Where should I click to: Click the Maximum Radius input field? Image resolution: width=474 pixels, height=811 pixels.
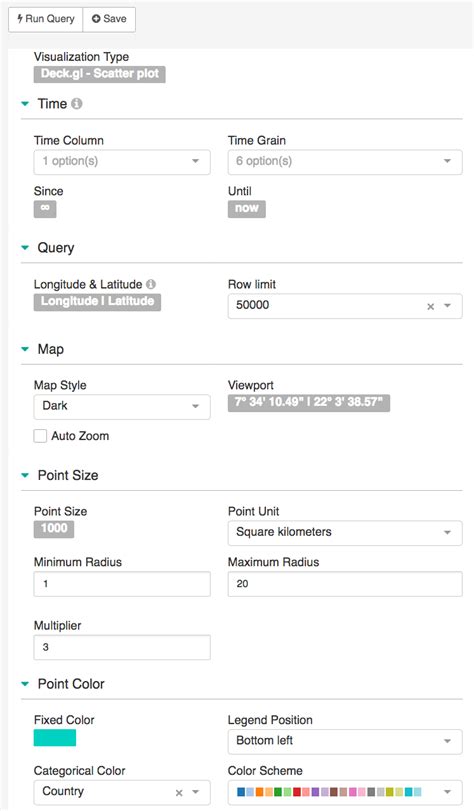tap(345, 584)
